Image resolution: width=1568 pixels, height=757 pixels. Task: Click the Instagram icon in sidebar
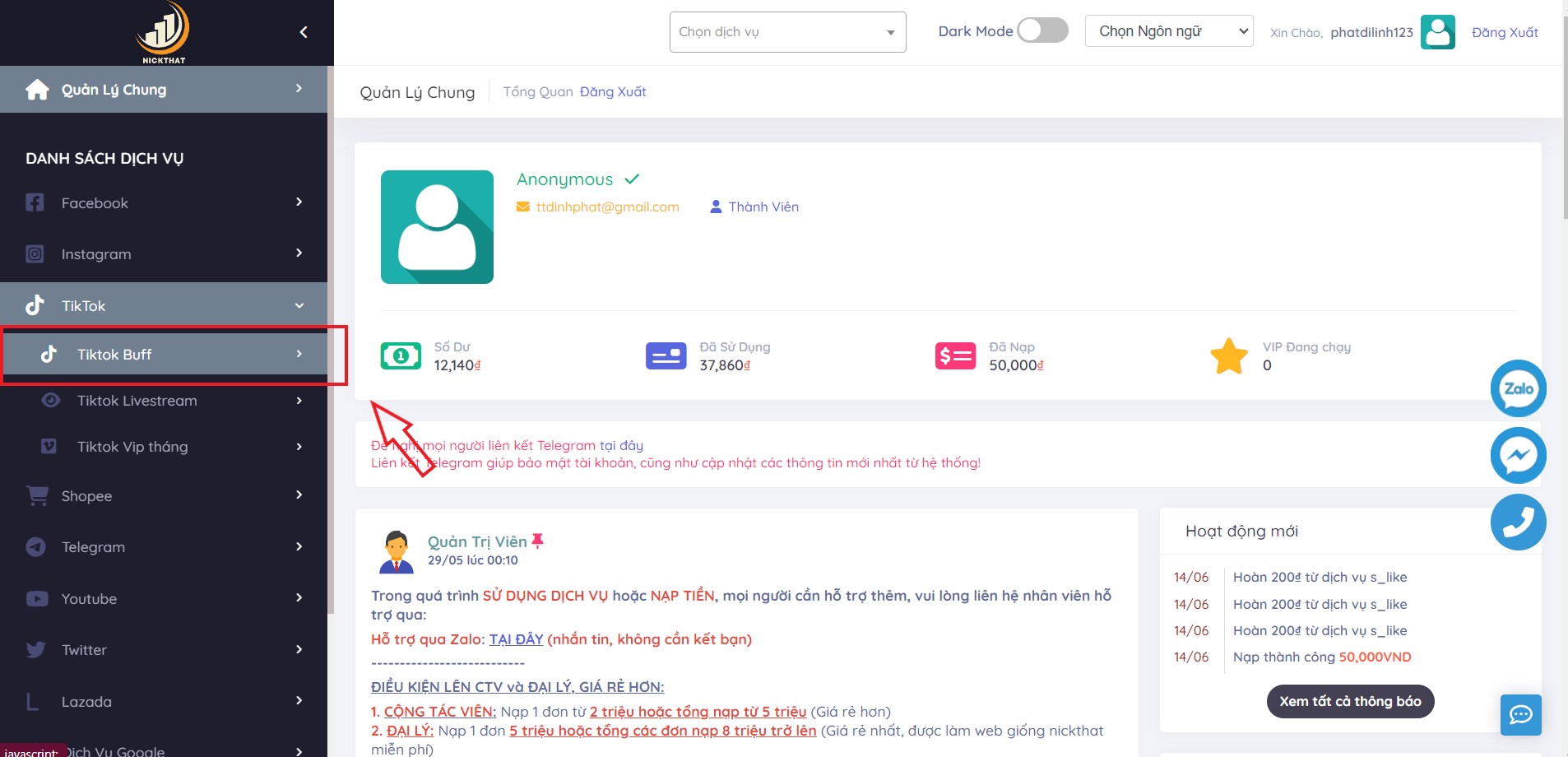click(35, 254)
